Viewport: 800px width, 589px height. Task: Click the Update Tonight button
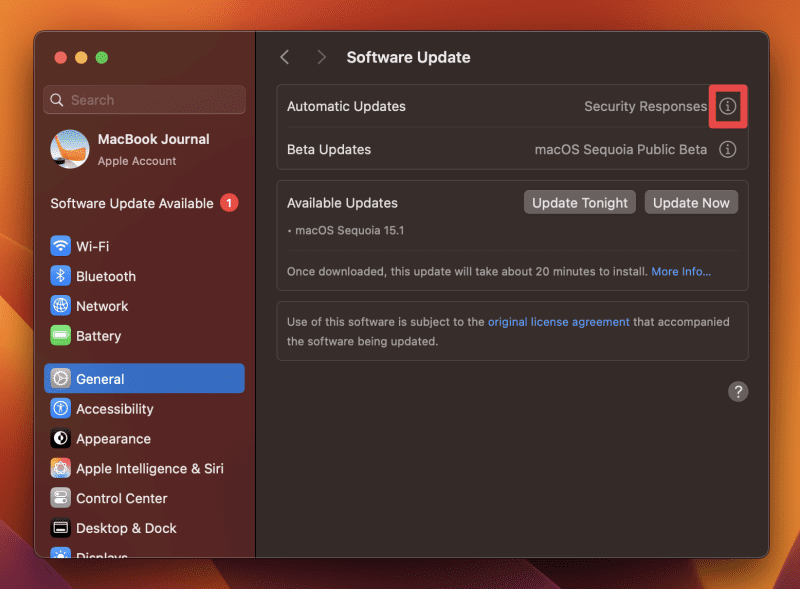[579, 202]
